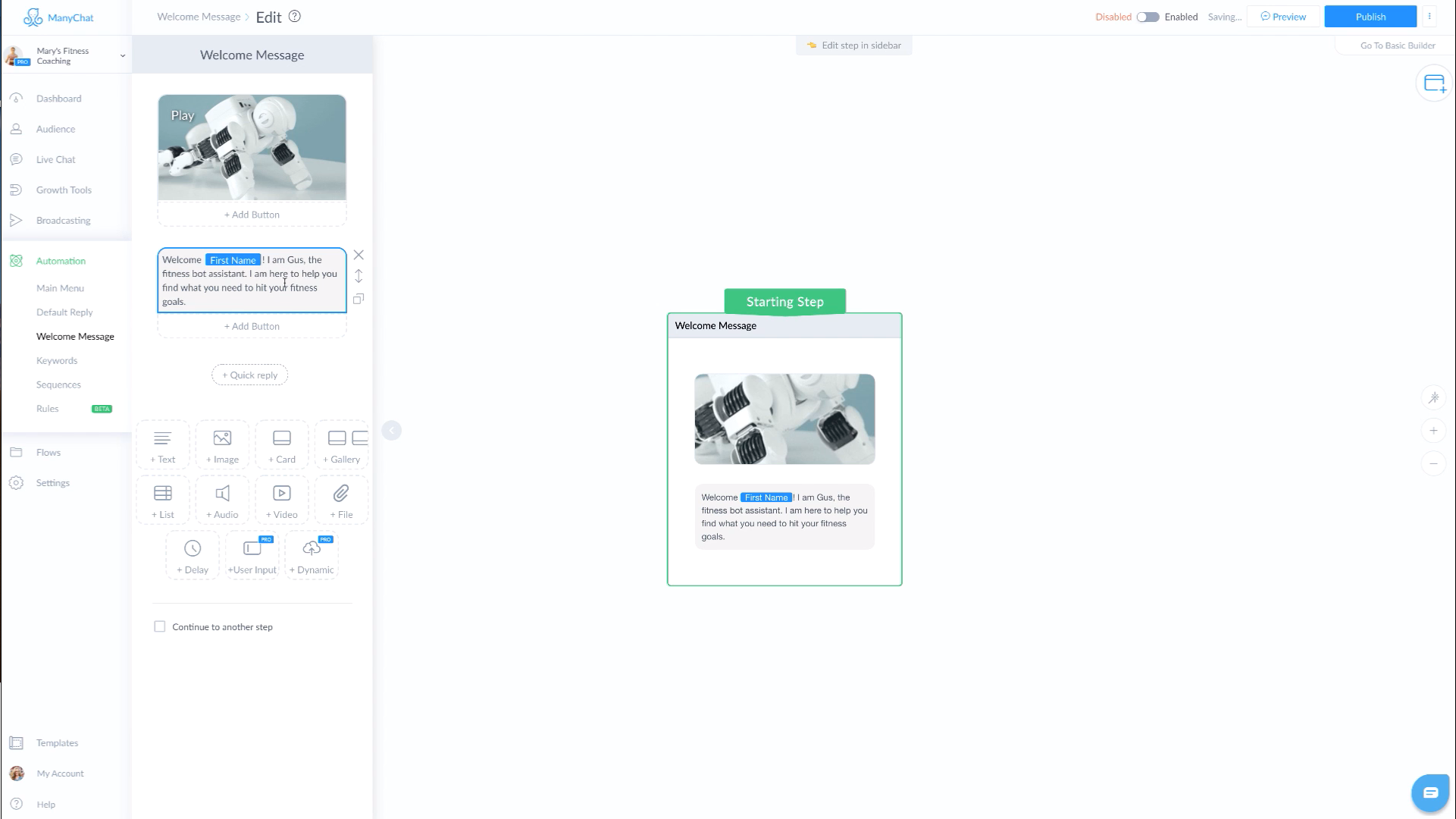
Task: Open the more options menu beside Publish
Action: (1429, 17)
